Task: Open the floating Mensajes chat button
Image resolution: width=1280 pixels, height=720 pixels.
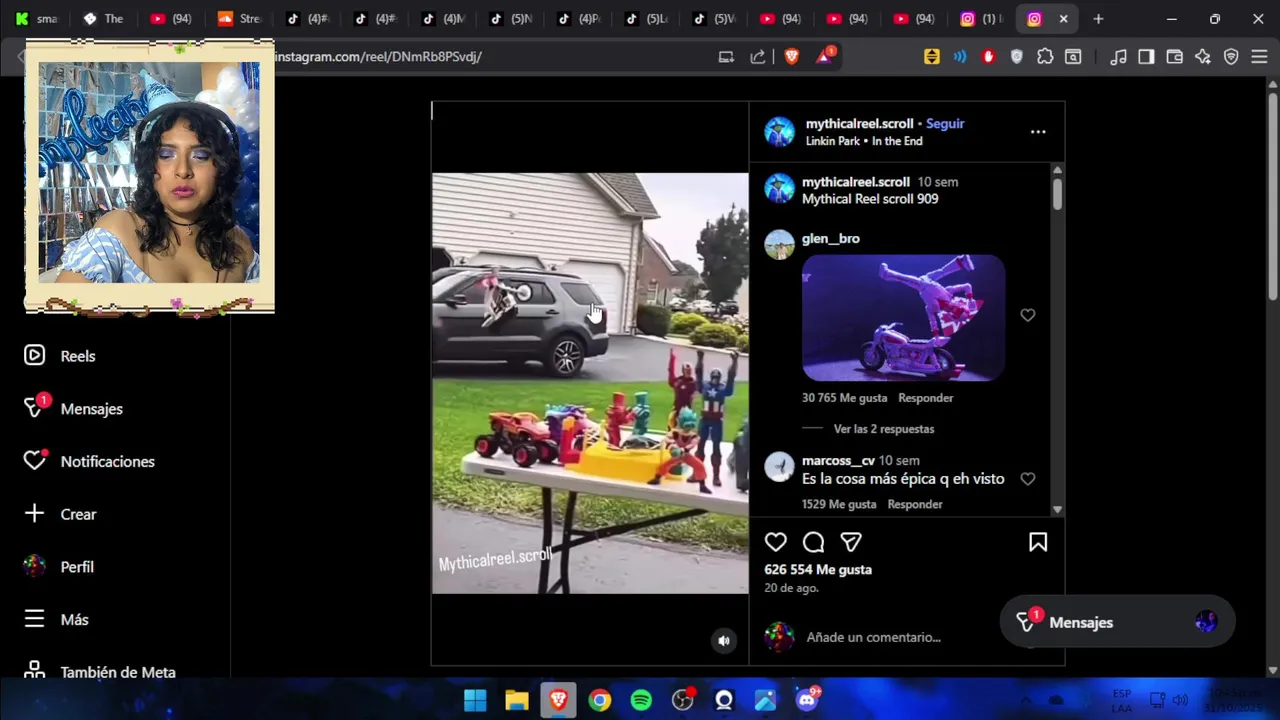Action: (x=1117, y=622)
